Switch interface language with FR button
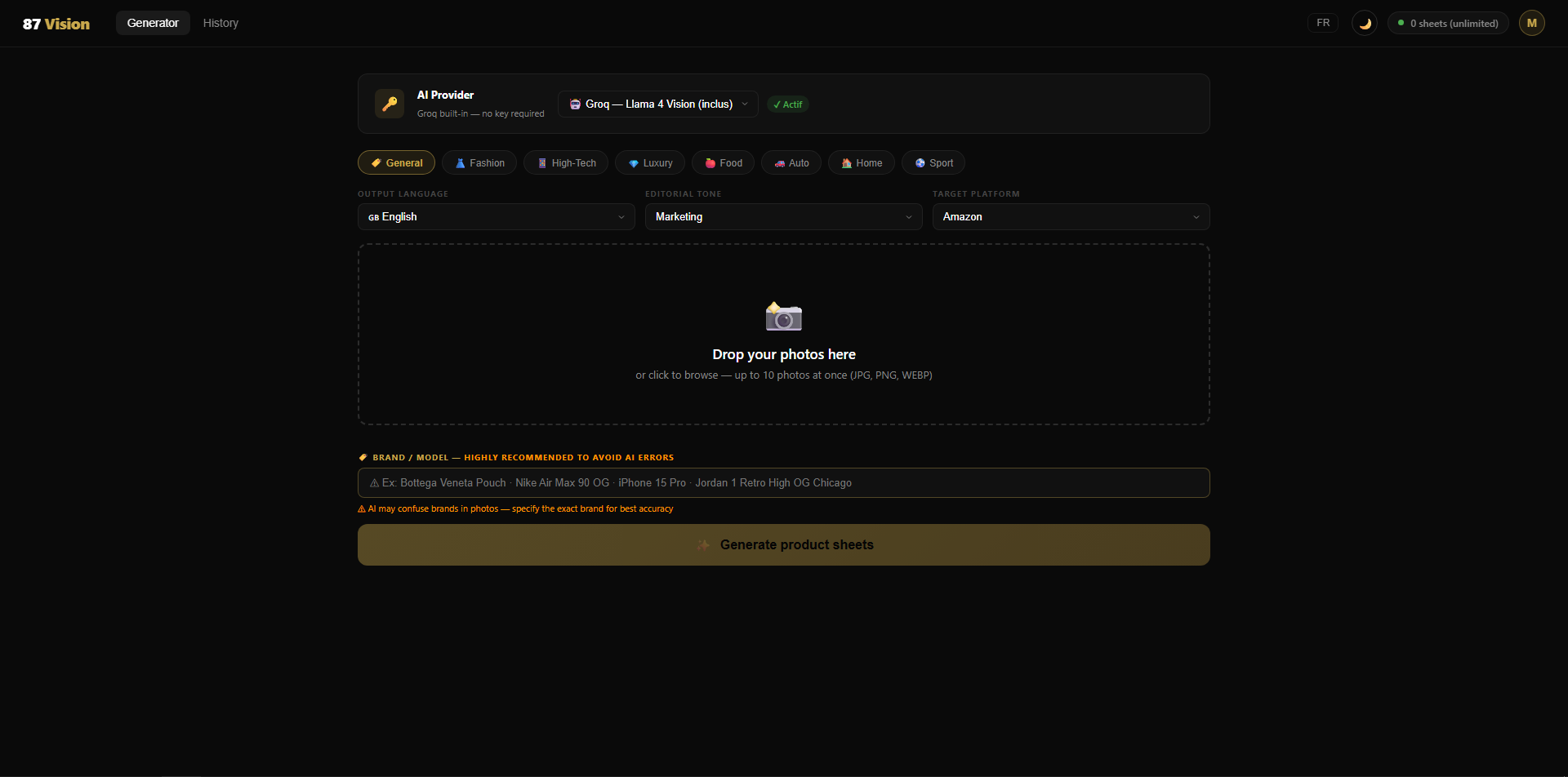1568x777 pixels. click(x=1323, y=23)
